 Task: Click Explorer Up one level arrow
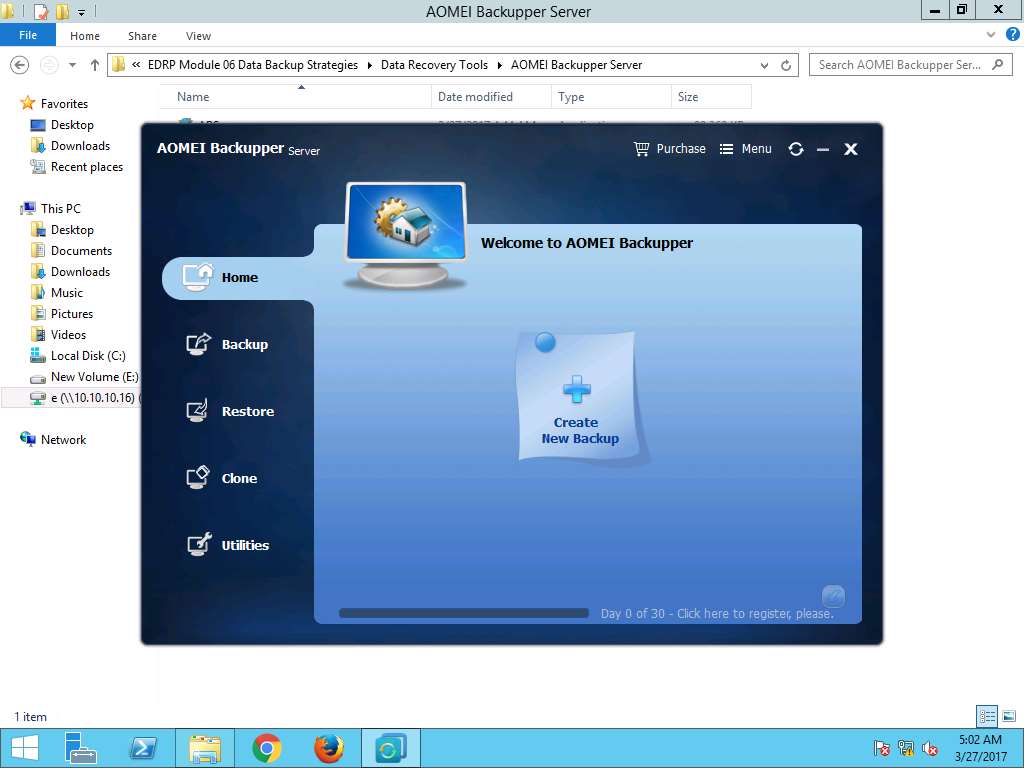pos(95,65)
